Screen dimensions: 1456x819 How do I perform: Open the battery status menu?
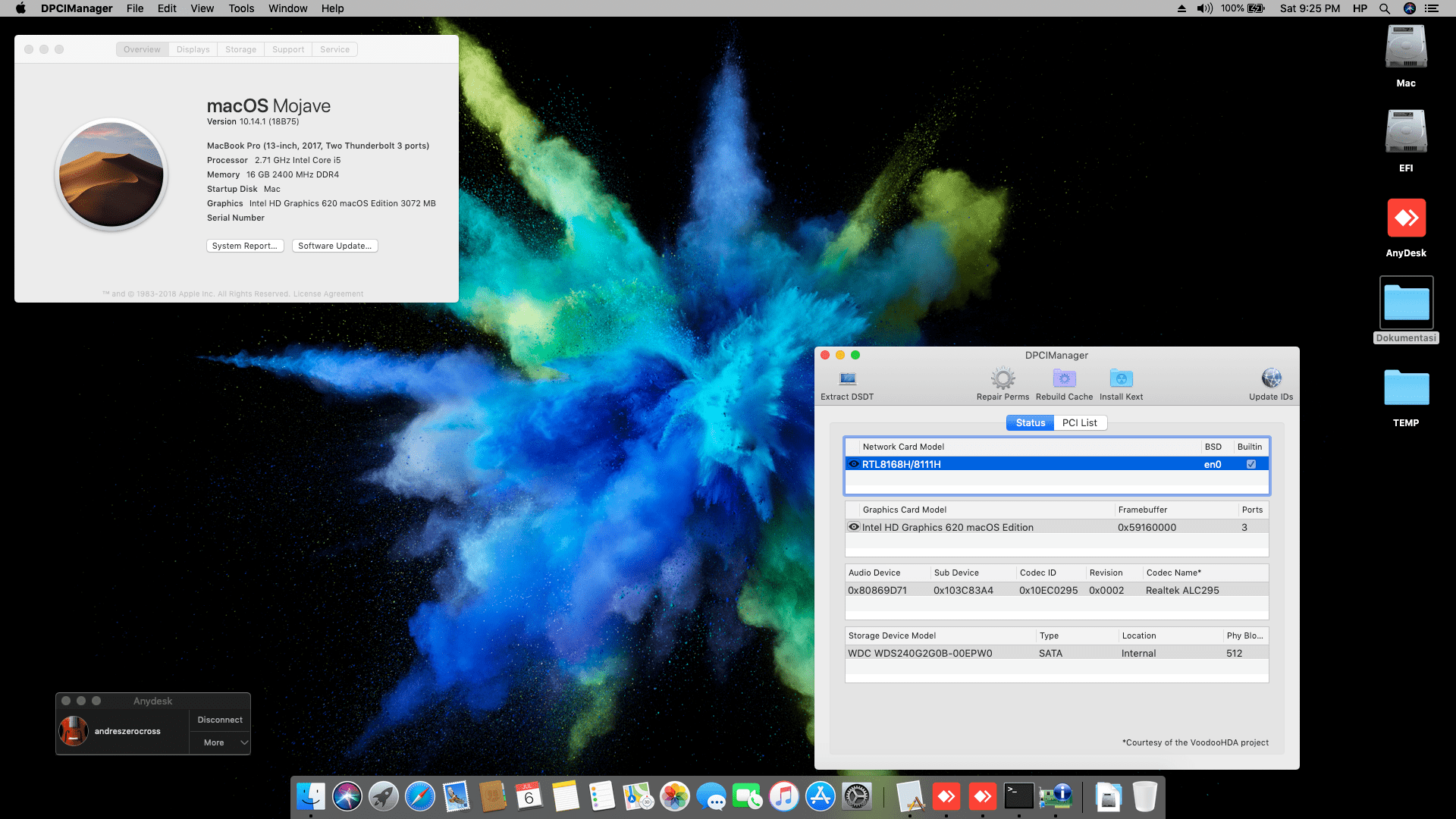pyautogui.click(x=1256, y=8)
